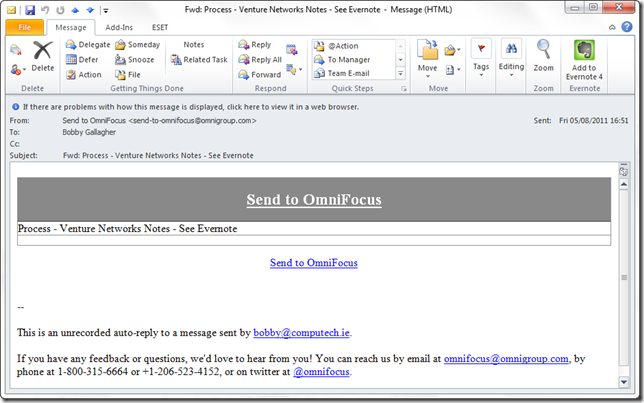Click the File button in Getting Things Done group
644x403 pixels.
tap(128, 75)
